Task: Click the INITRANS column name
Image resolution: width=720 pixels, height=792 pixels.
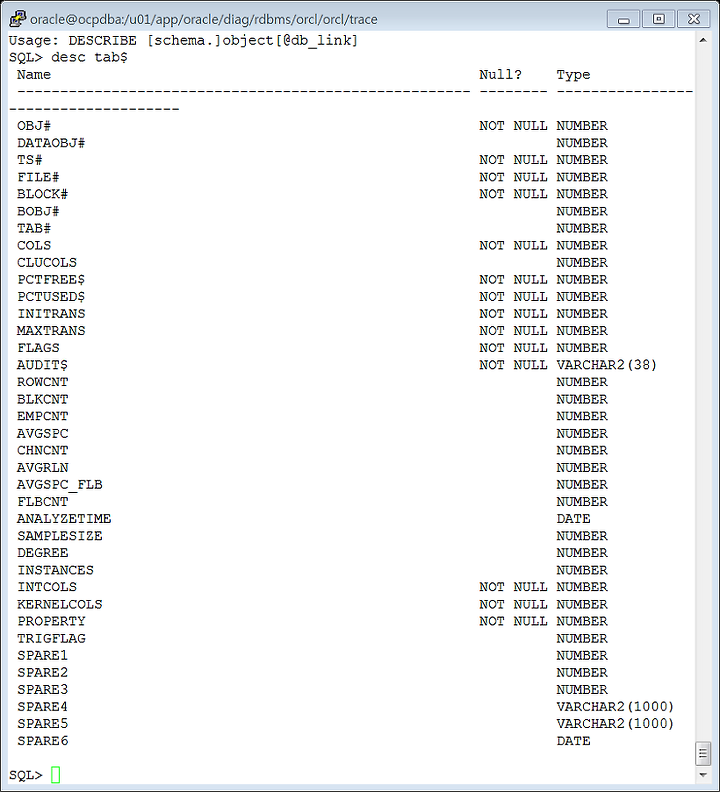Action: [x=51, y=314]
